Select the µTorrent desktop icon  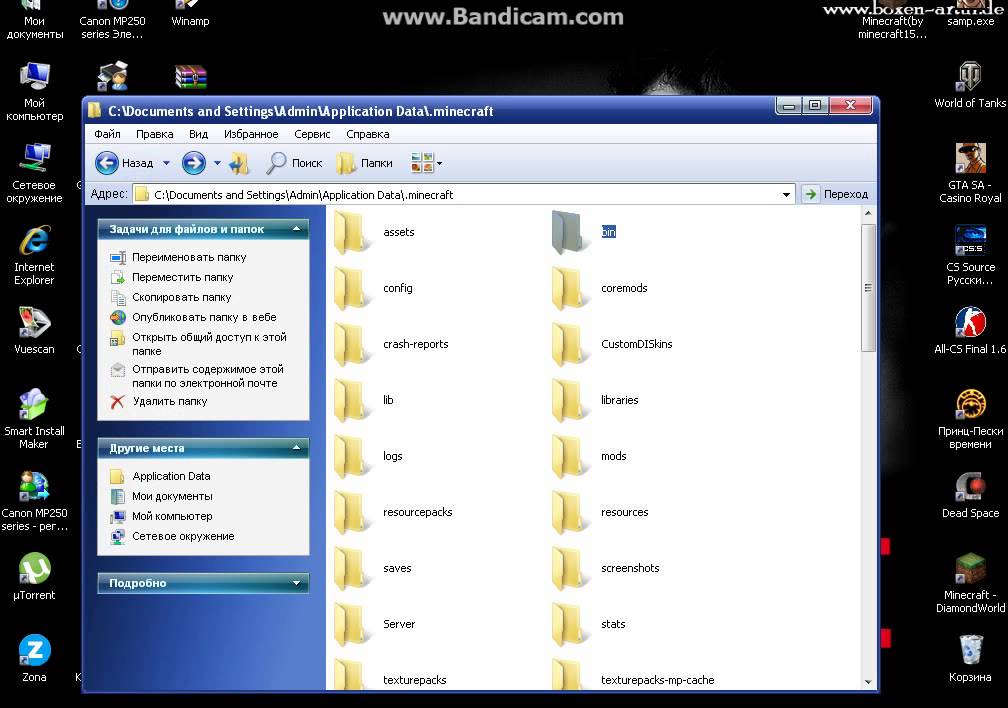coord(34,568)
